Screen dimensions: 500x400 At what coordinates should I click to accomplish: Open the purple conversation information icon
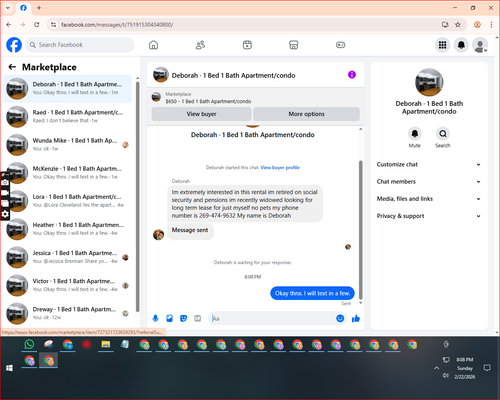point(352,75)
